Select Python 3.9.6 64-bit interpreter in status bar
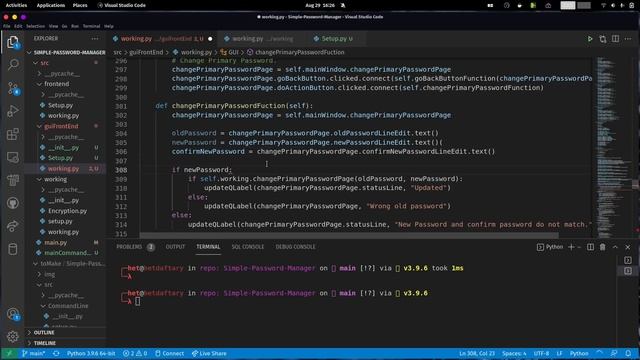640x360 pixels. [91, 353]
